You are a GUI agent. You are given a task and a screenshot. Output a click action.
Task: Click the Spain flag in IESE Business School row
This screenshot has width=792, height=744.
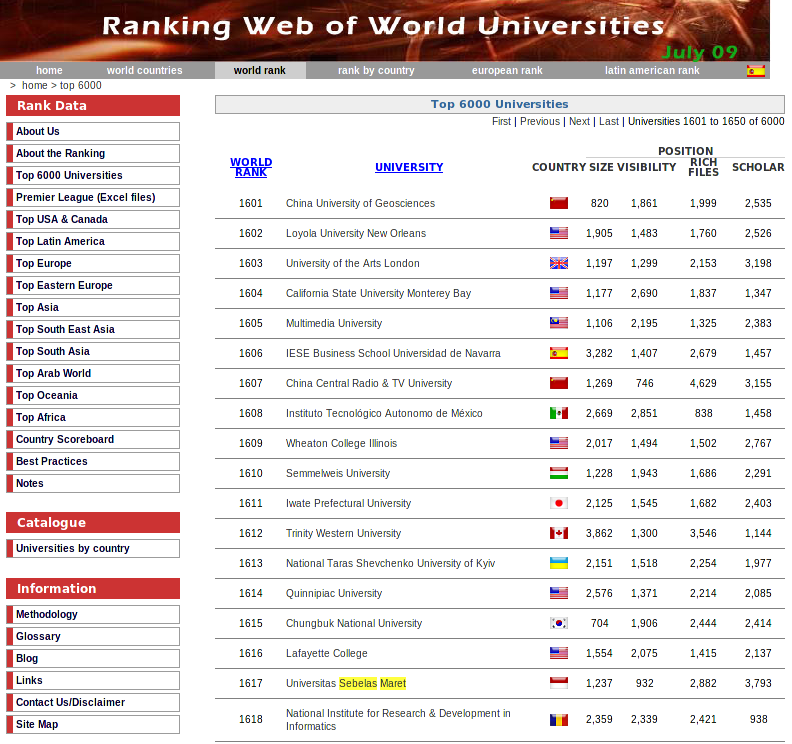point(559,353)
